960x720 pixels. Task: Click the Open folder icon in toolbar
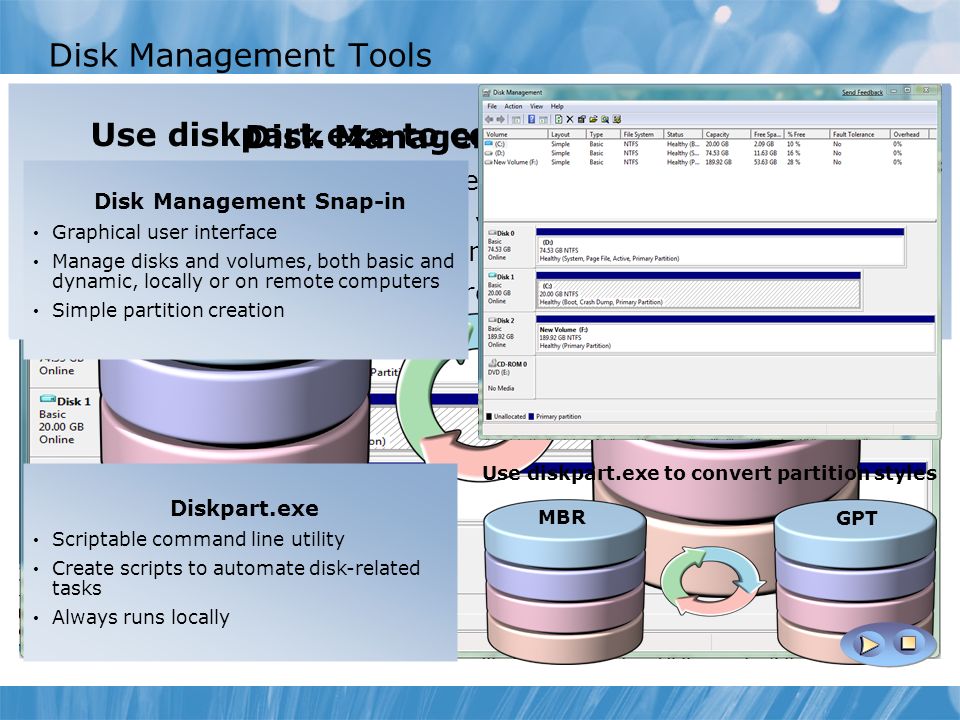point(593,119)
